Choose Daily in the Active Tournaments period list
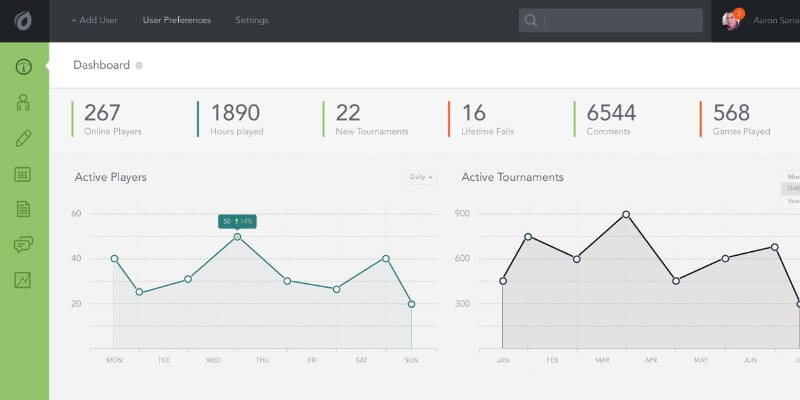Viewport: 800px width, 400px height. [793, 188]
